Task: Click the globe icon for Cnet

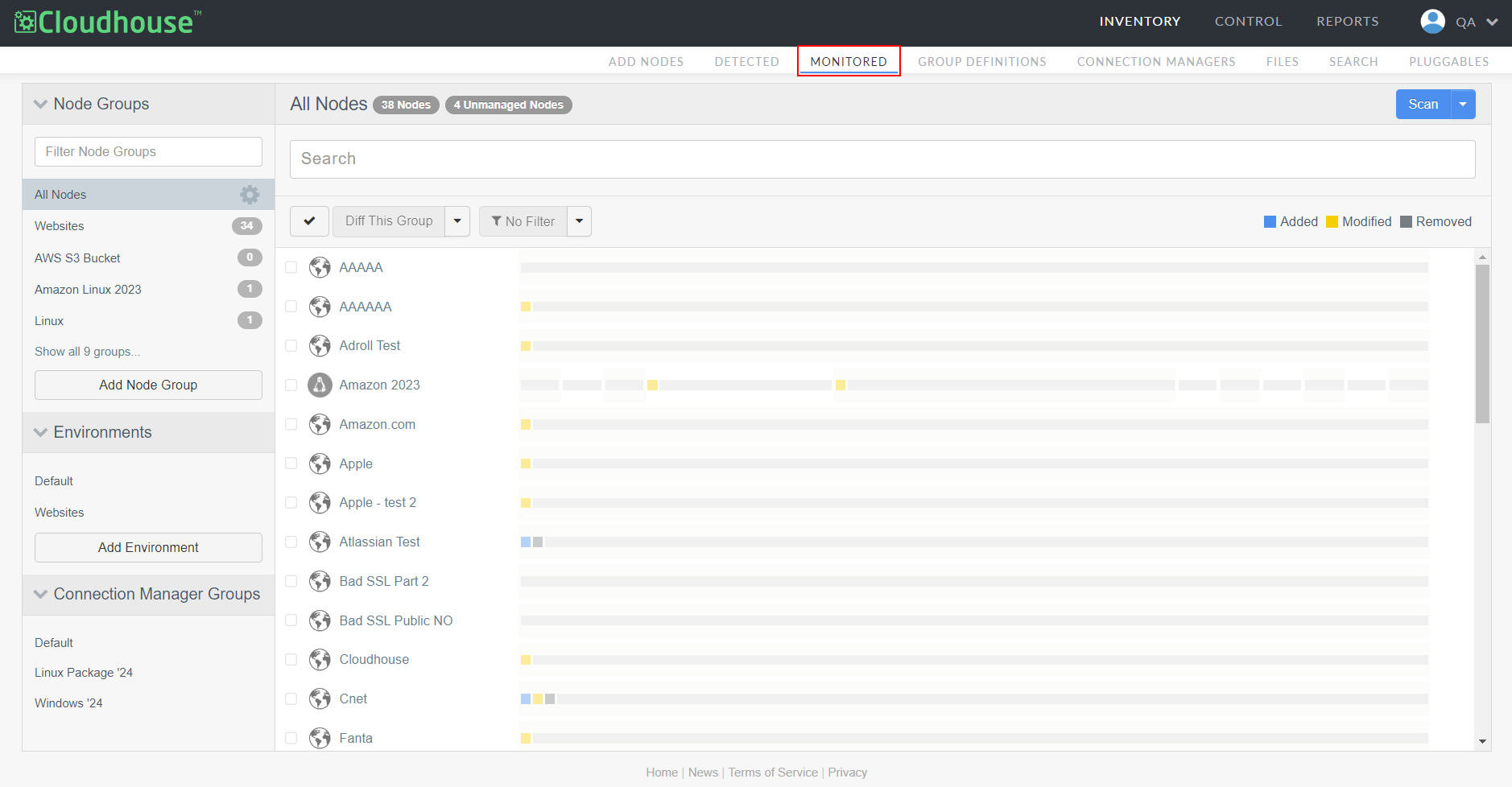Action: pos(320,698)
